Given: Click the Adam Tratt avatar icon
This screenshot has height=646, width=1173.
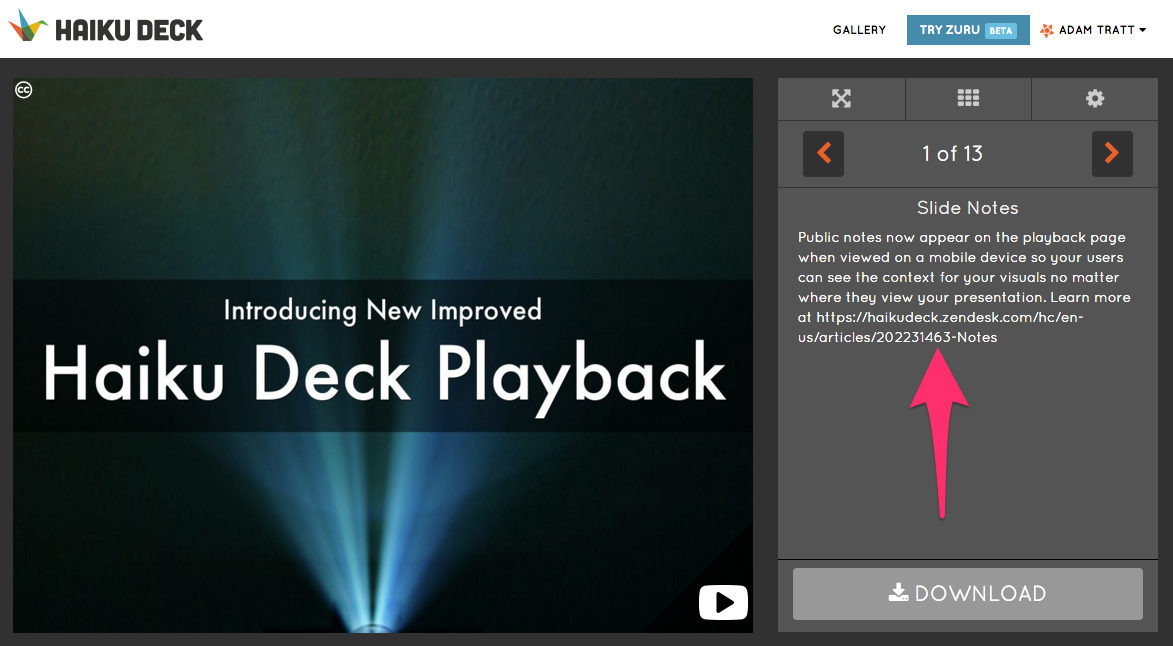Looking at the screenshot, I should coord(1047,30).
